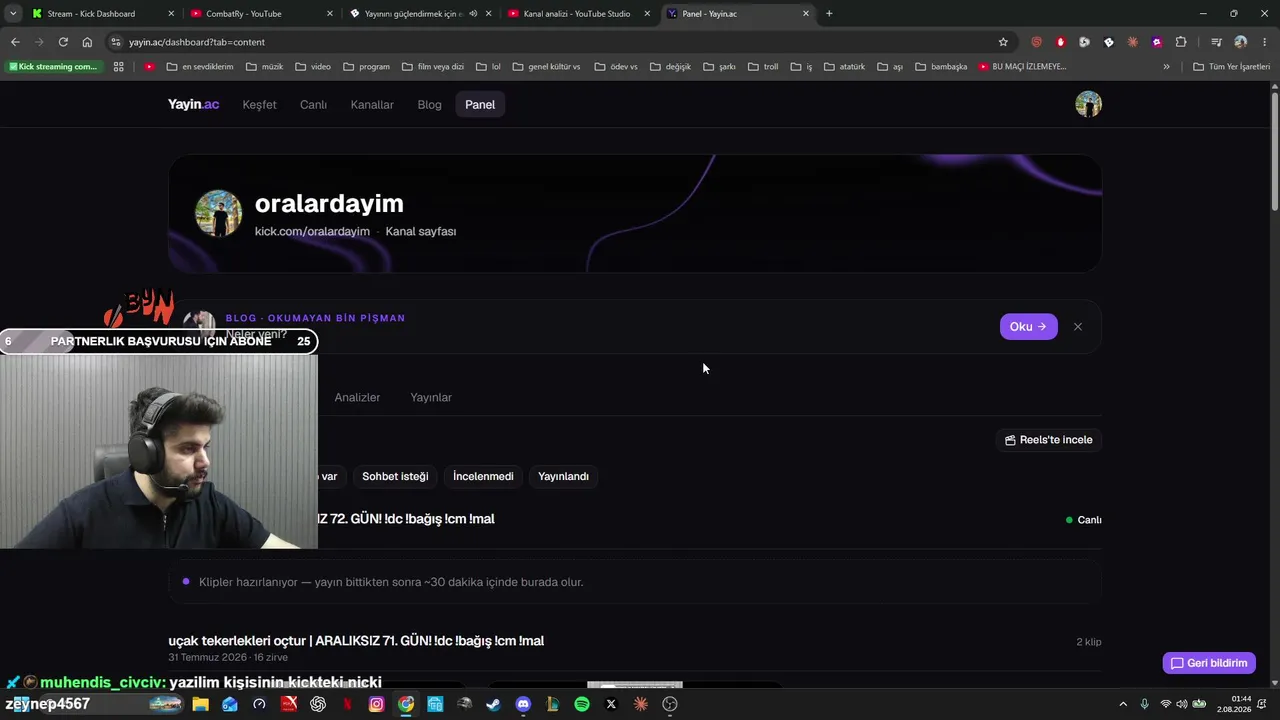This screenshot has width=1280, height=720.
Task: Open the Yayin.ac logo home link
Action: tap(193, 105)
